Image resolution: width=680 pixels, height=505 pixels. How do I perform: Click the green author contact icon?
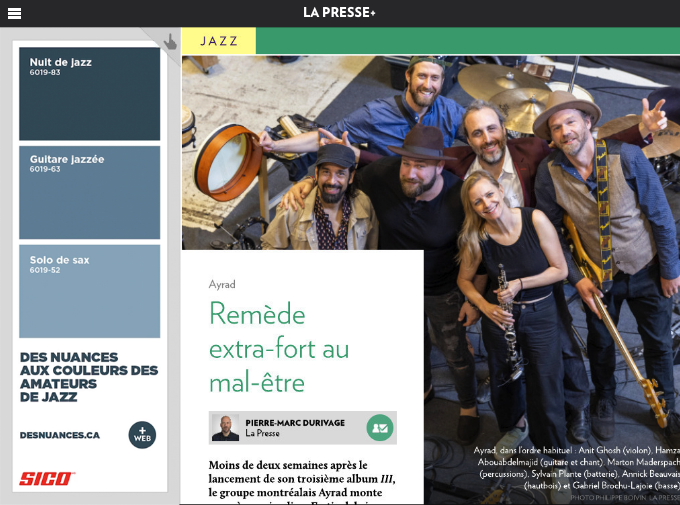380,428
